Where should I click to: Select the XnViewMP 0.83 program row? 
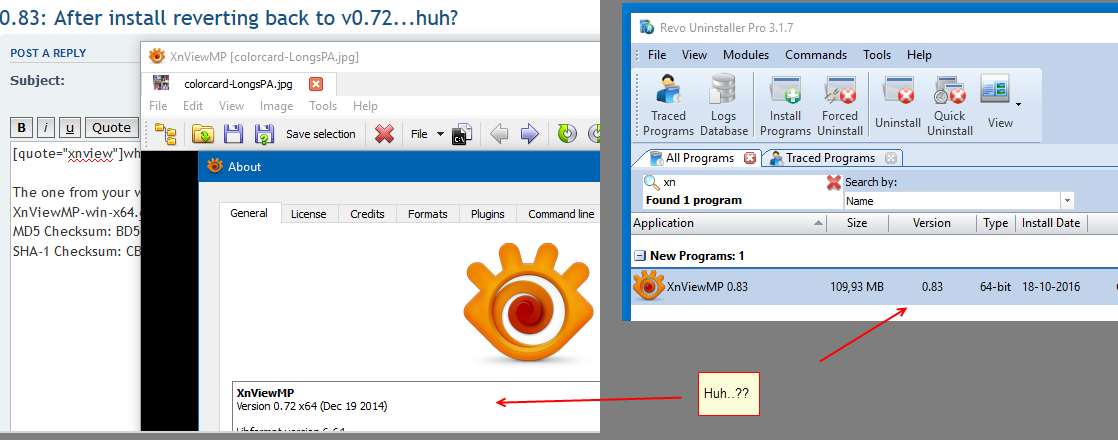pyautogui.click(x=874, y=287)
